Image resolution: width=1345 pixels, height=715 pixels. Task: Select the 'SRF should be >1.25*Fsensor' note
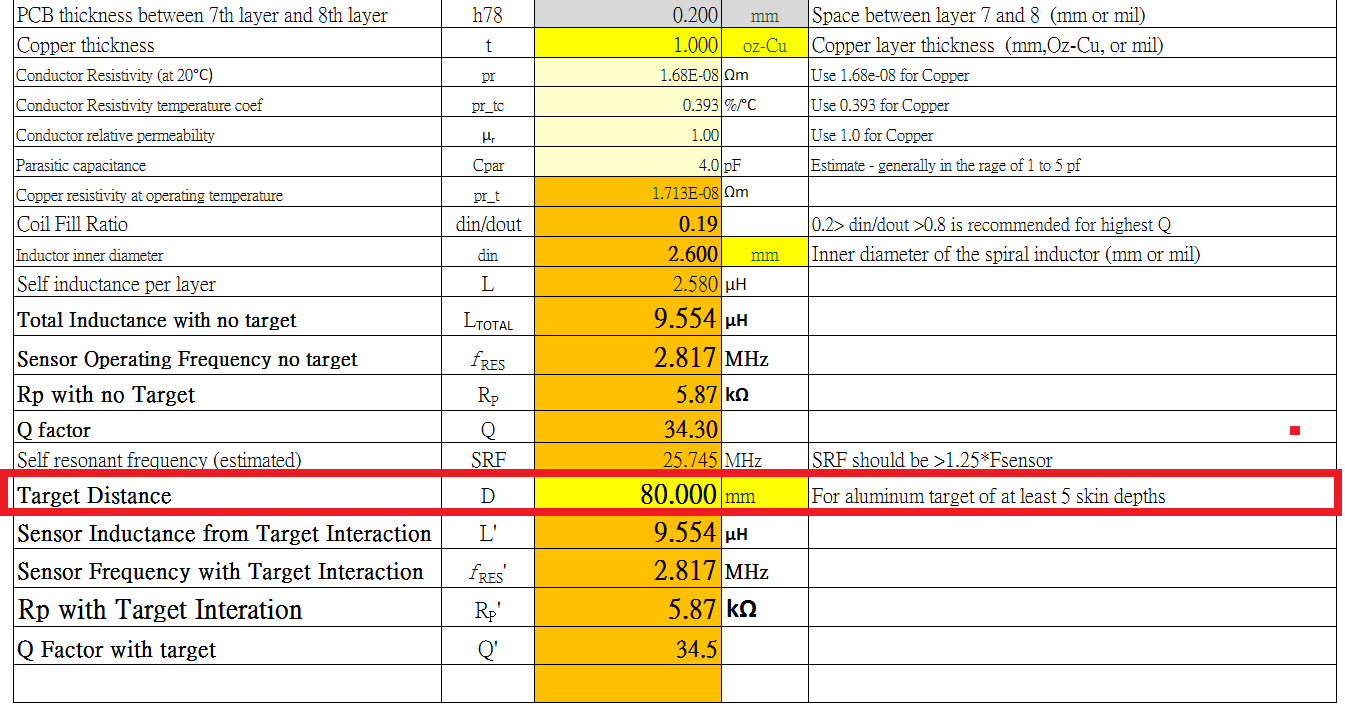pyautogui.click(x=932, y=460)
